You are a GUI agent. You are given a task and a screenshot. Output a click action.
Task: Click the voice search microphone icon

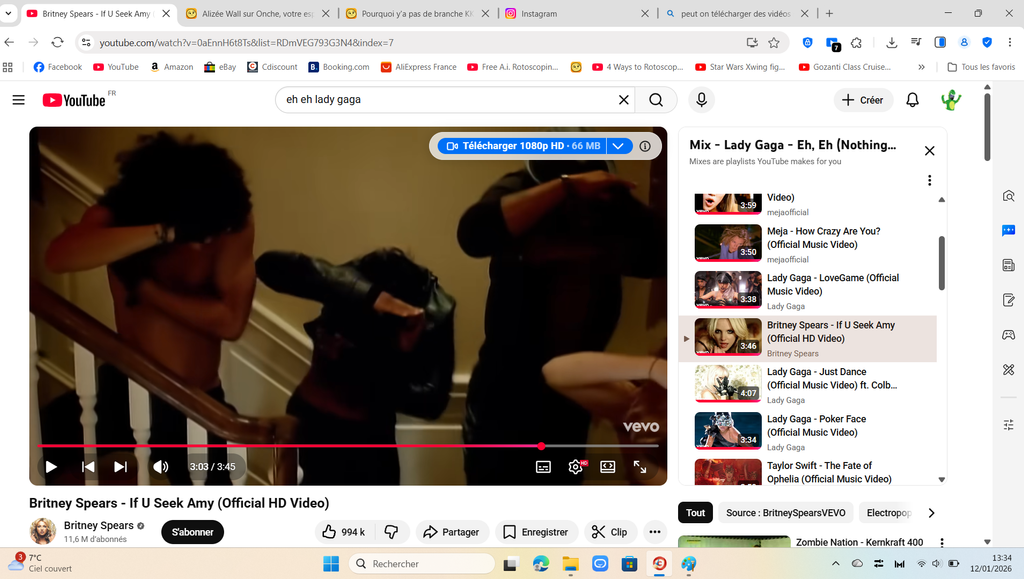701,100
